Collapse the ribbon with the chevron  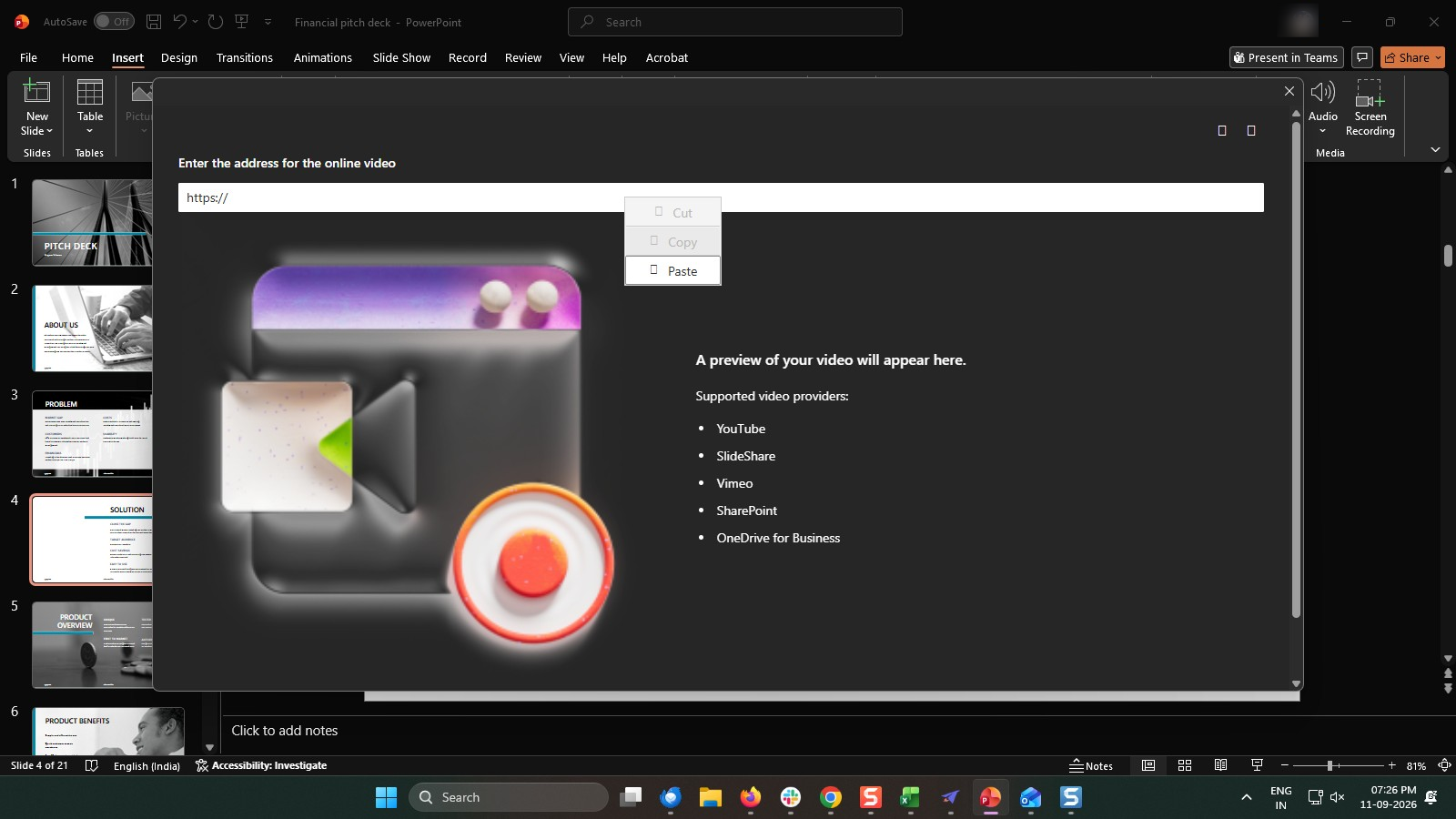coord(1435,149)
